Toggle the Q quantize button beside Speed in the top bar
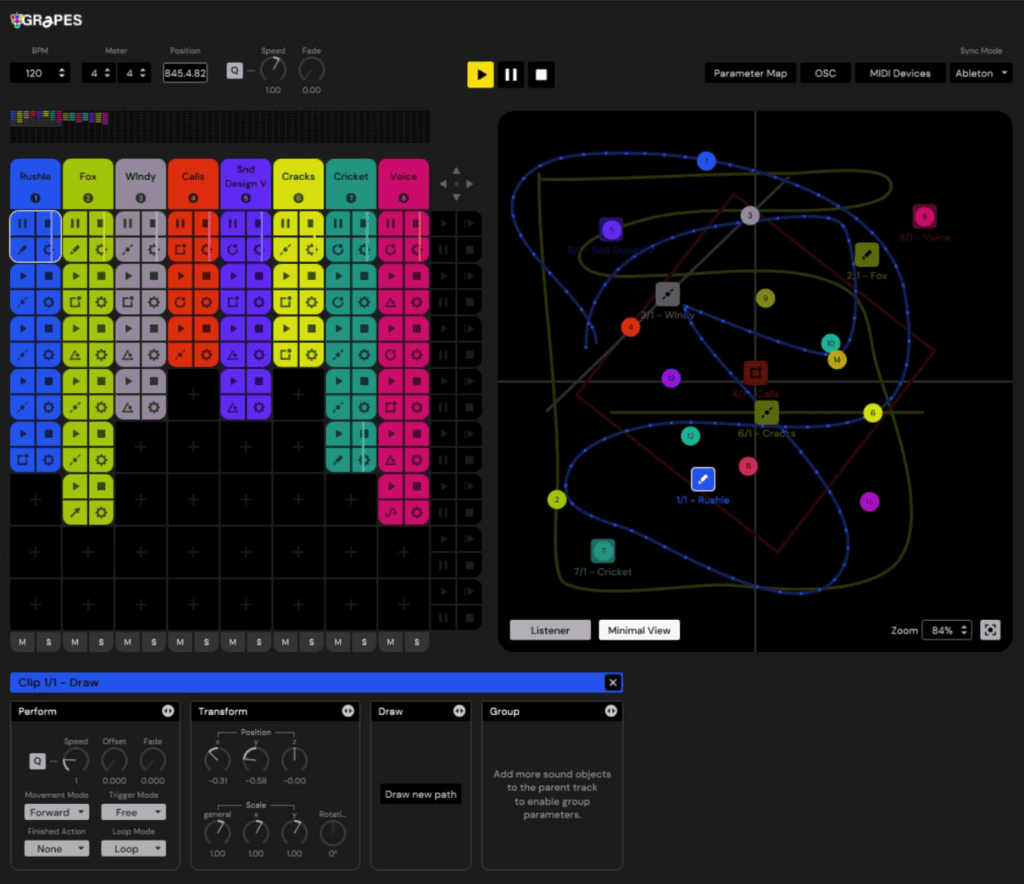The image size is (1024, 884). [234, 71]
